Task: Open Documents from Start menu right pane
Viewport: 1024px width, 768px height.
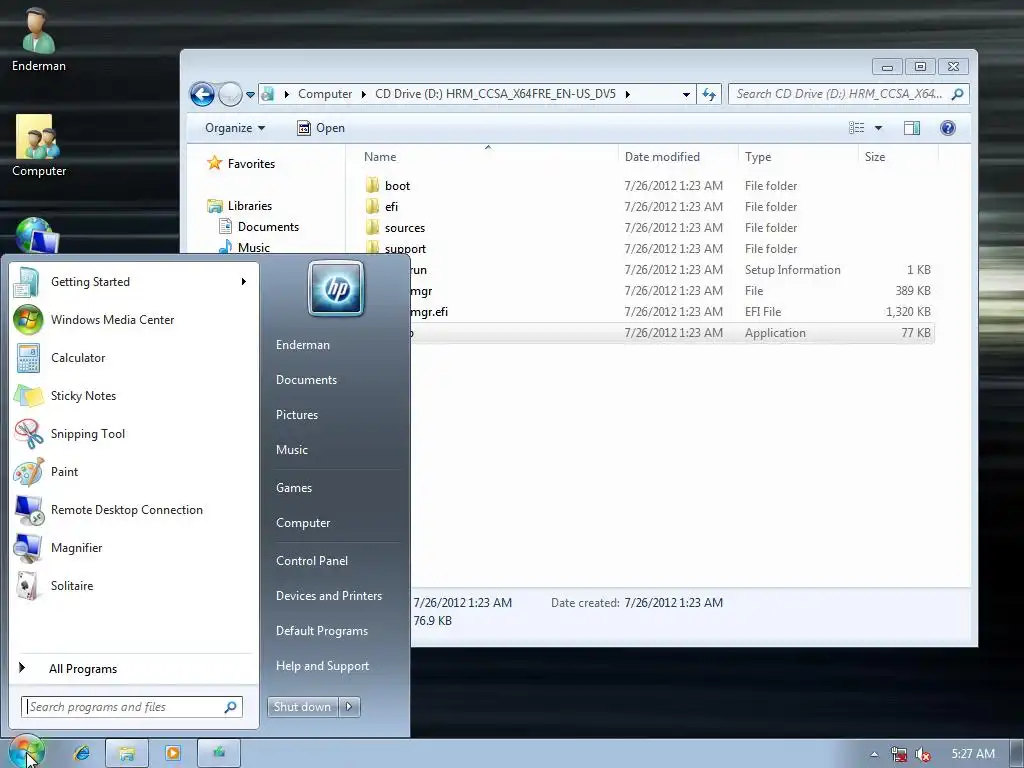Action: point(306,380)
